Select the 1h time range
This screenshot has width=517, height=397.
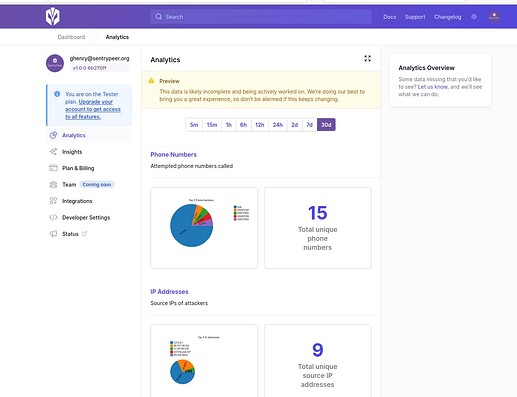(229, 125)
